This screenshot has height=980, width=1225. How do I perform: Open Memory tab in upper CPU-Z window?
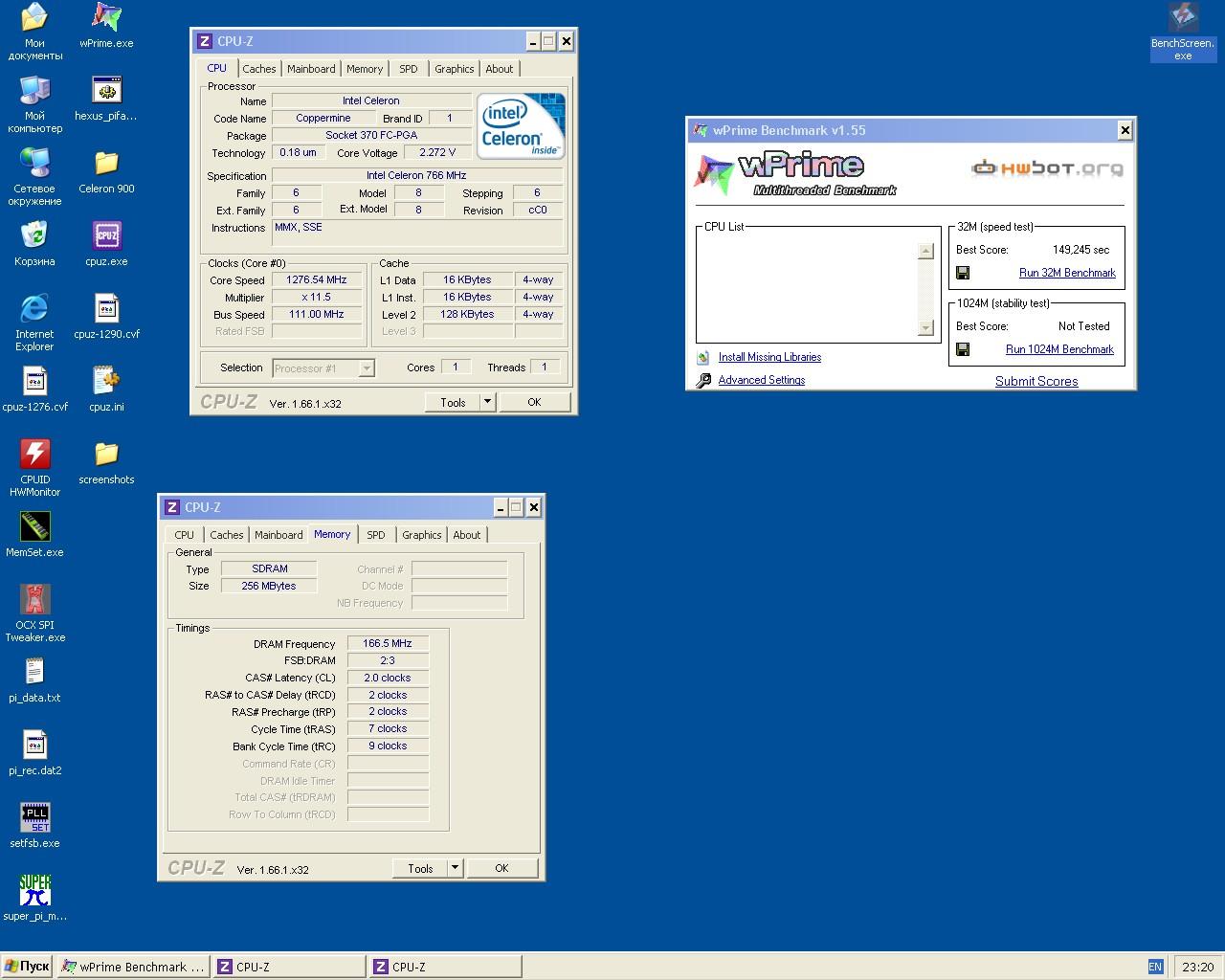coord(365,69)
